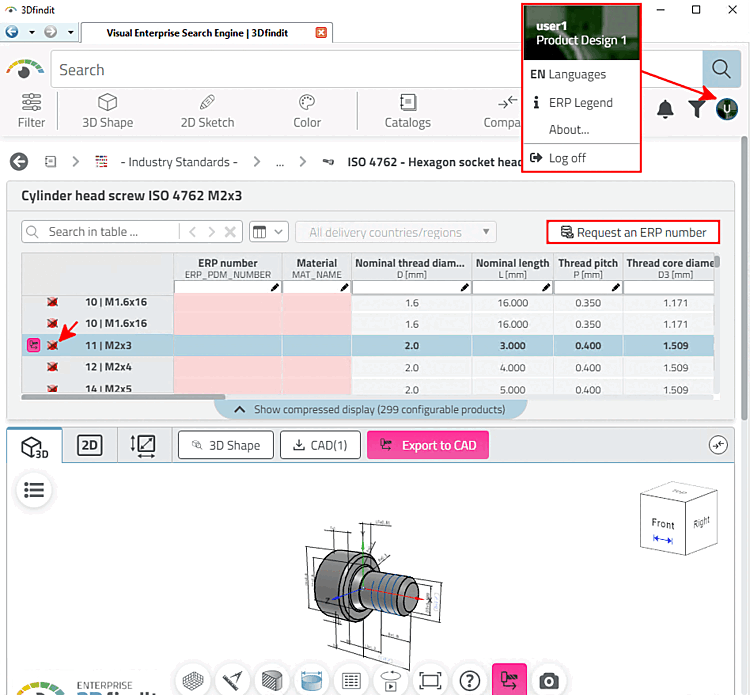Open the All delivery countries/regions dropdown
The height and width of the screenshot is (695, 750).
click(x=396, y=232)
